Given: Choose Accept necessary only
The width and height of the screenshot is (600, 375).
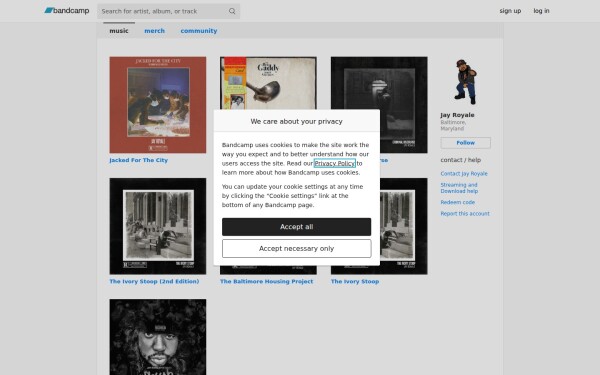Looking at the screenshot, I should [296, 248].
